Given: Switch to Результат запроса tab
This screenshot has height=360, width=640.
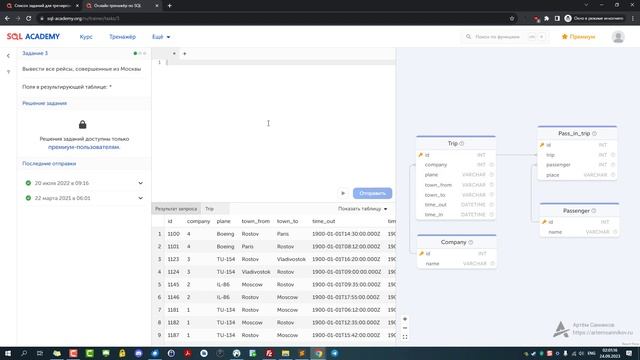Looking at the screenshot, I should [176, 209].
